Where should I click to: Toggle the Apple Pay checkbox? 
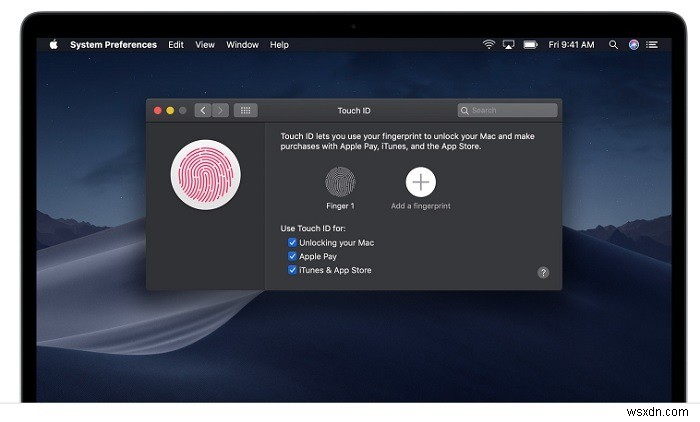(292, 256)
